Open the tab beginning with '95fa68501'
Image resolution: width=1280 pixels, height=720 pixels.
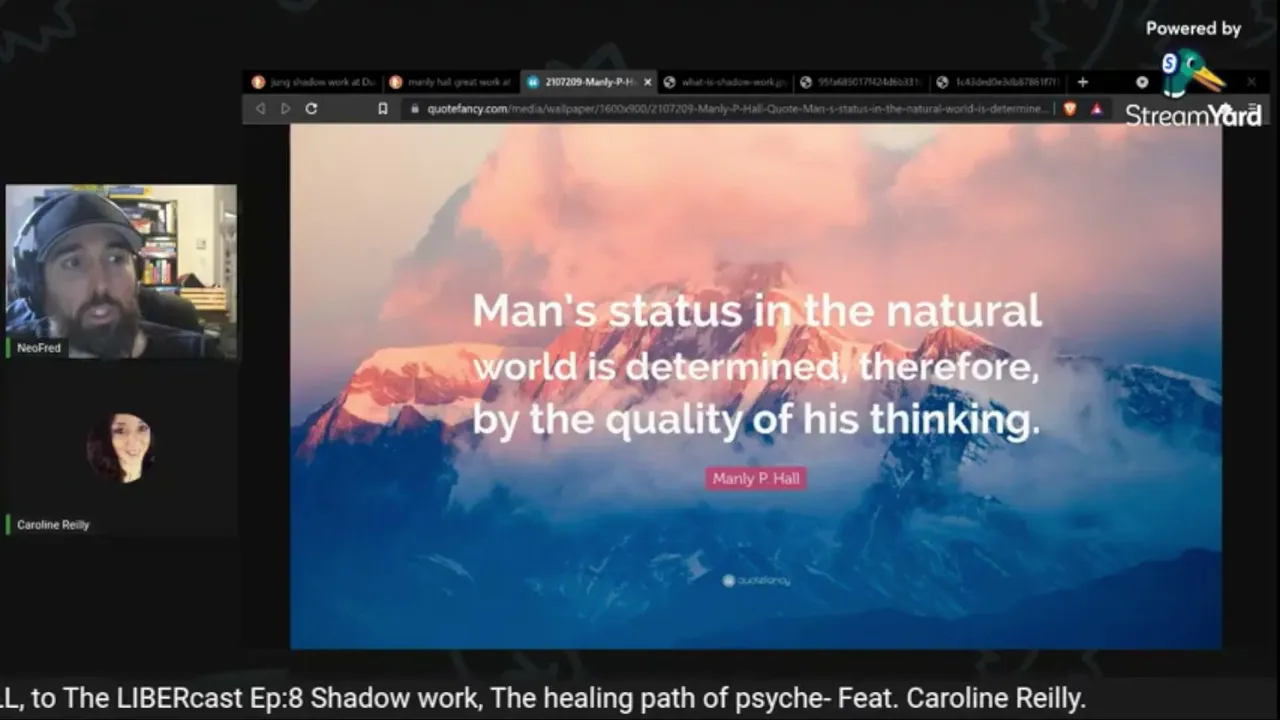[862, 82]
